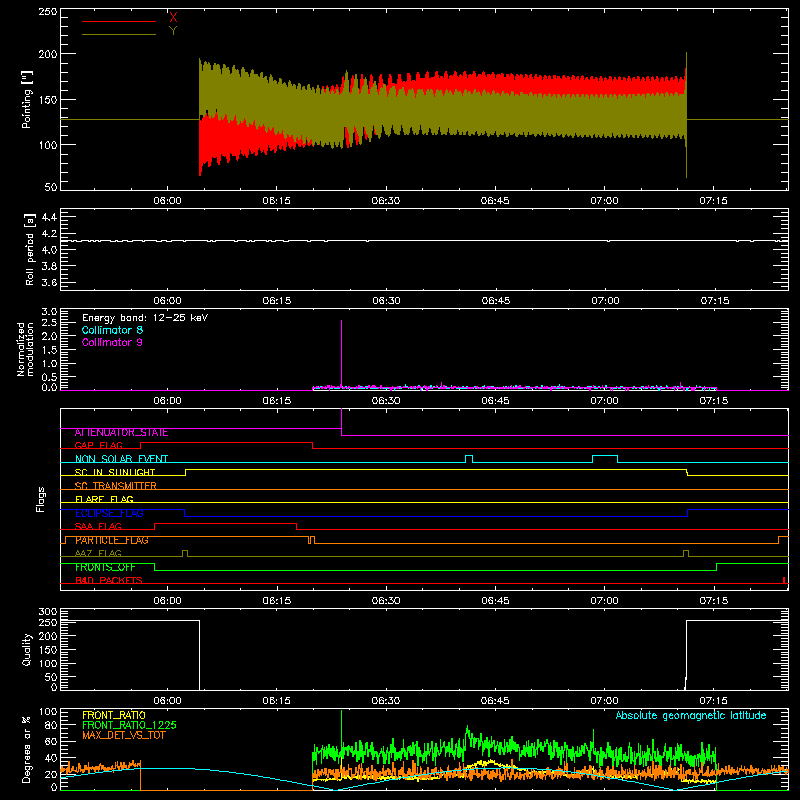Select the "ATTENUATOR_STATE" flag label

(x=121, y=433)
